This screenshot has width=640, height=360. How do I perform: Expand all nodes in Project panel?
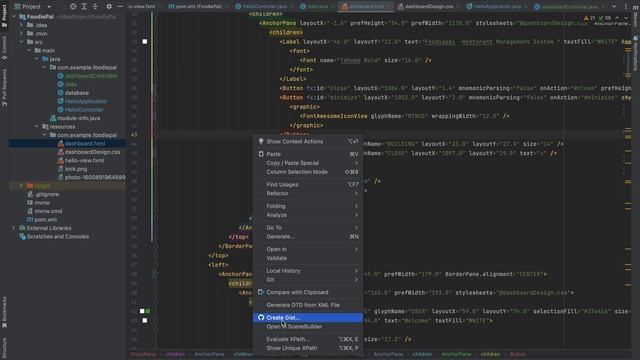84,7
